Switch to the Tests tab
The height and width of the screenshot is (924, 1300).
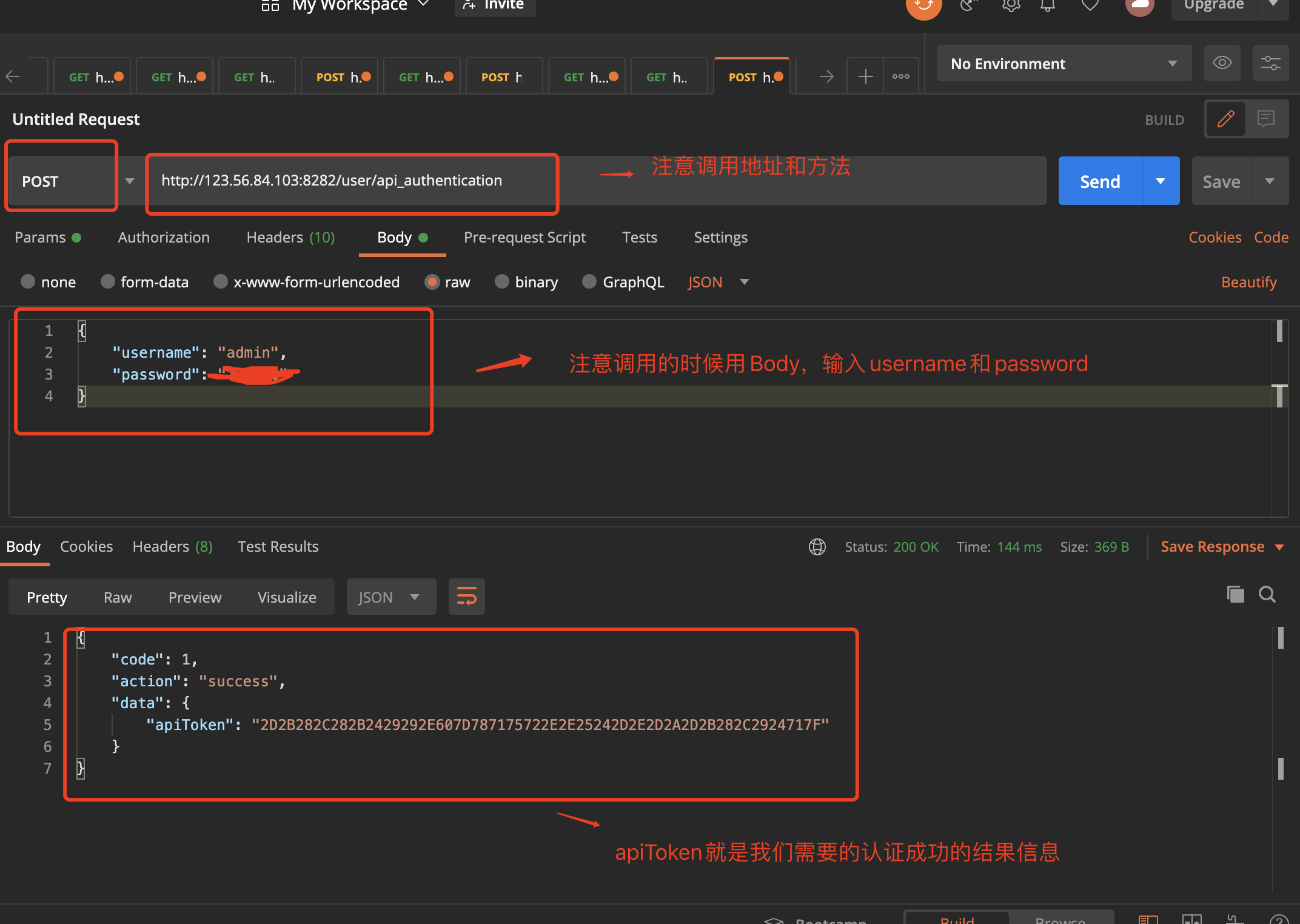click(x=639, y=237)
